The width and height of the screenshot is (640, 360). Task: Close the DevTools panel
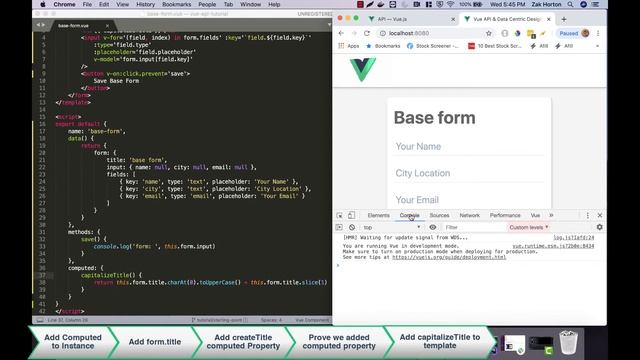[x=600, y=215]
